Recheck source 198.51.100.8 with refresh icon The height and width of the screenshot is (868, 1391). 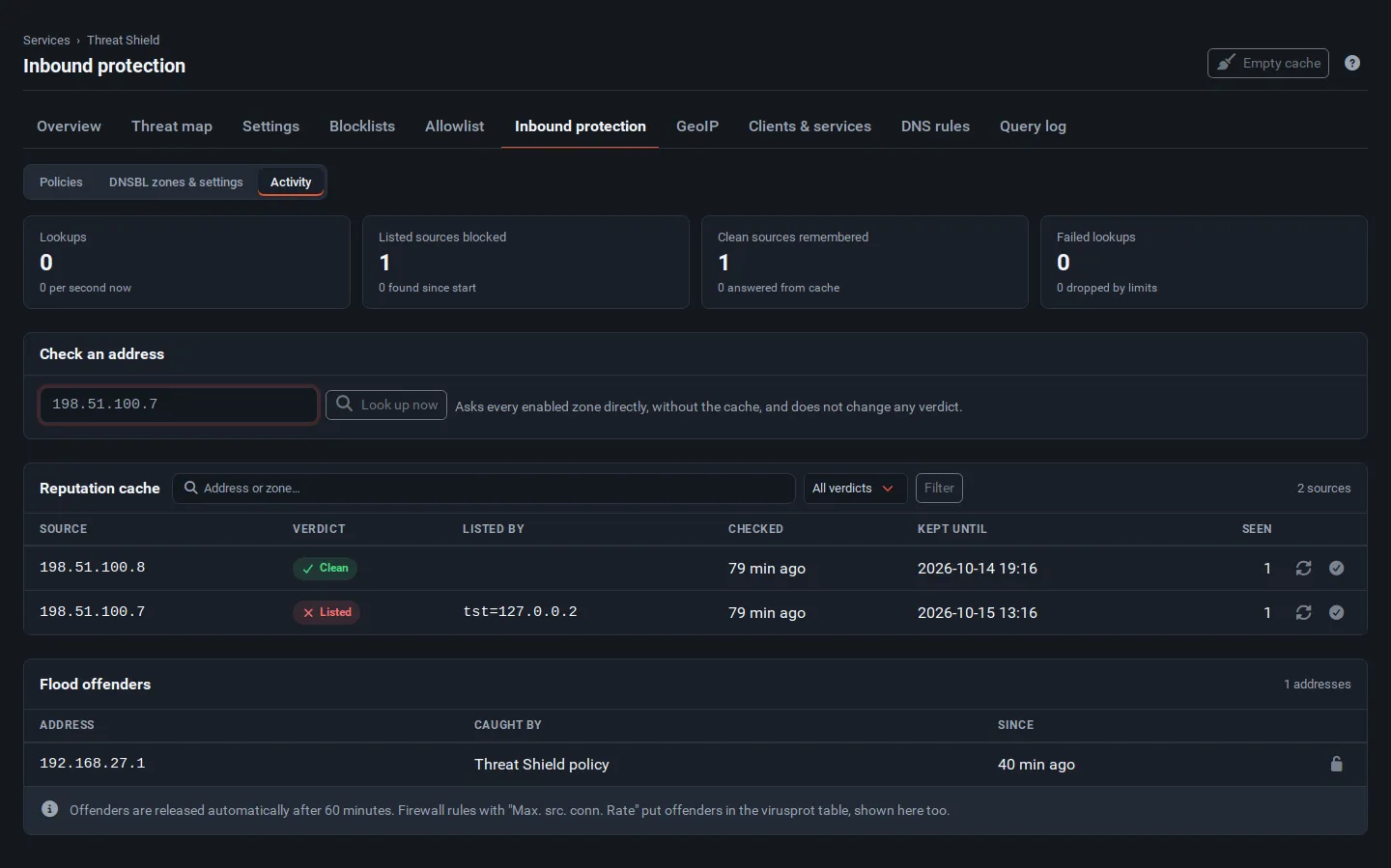tap(1303, 568)
